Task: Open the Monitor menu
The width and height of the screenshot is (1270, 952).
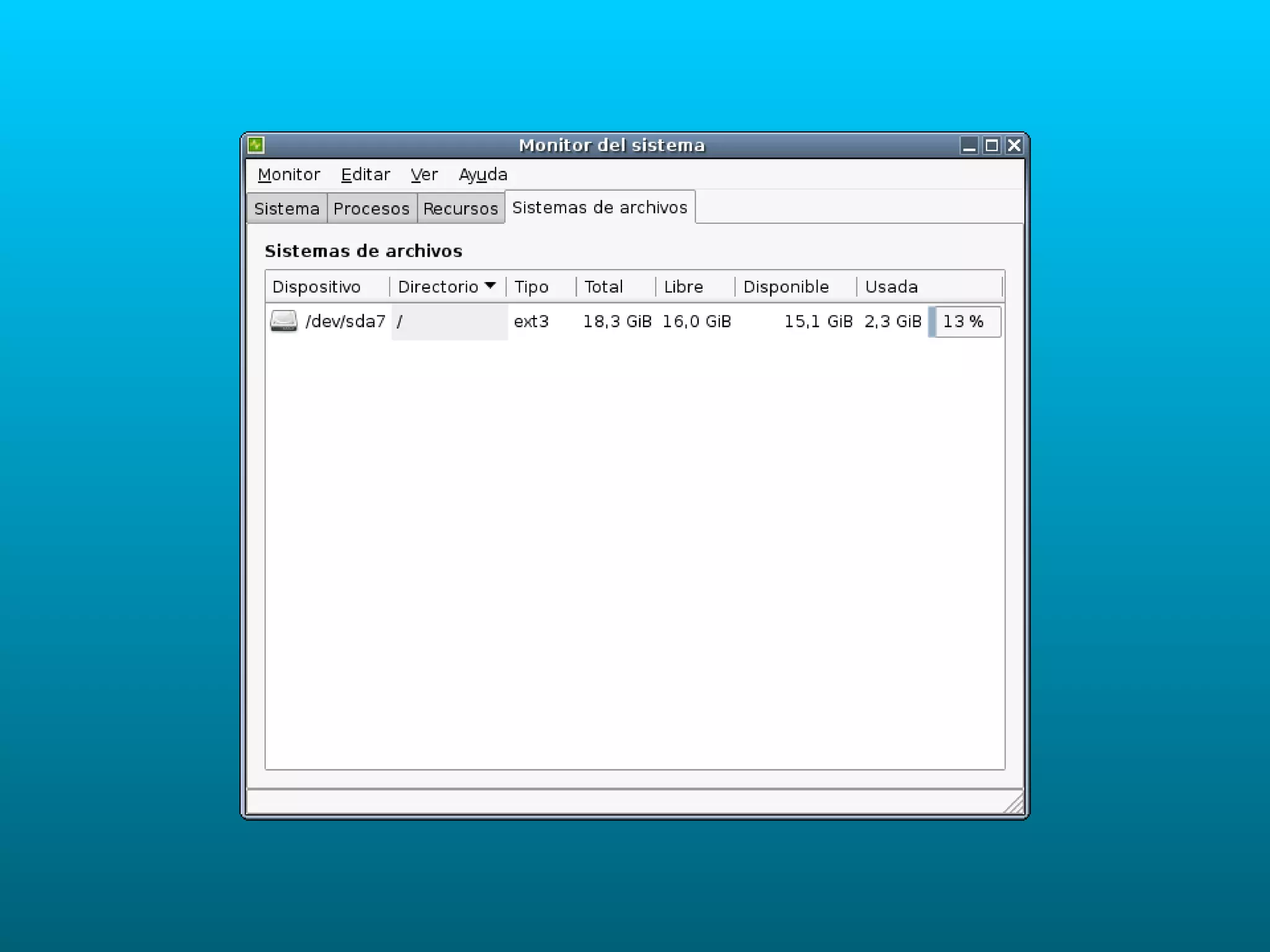Action: [289, 175]
